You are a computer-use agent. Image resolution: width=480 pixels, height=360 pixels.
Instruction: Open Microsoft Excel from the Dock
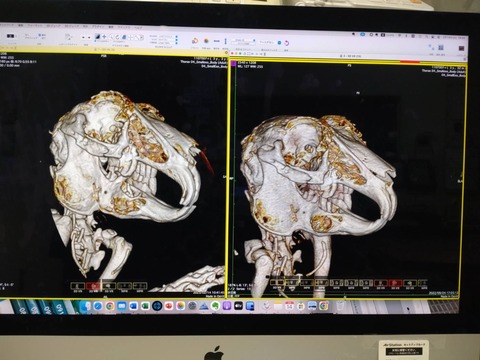point(145,306)
